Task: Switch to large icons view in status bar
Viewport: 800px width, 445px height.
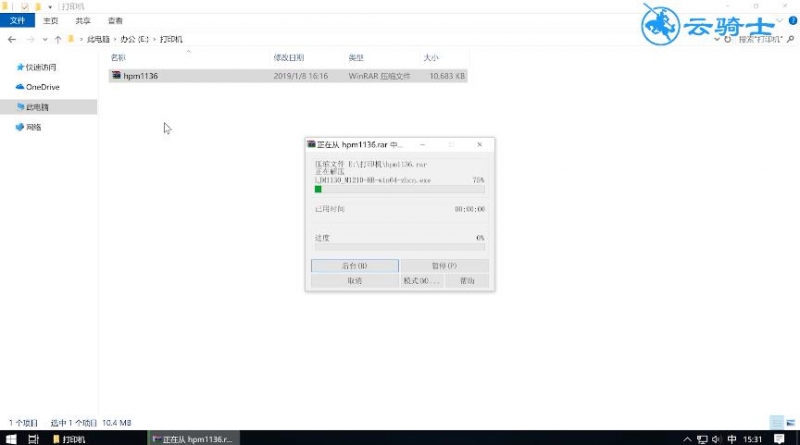Action: click(x=790, y=423)
